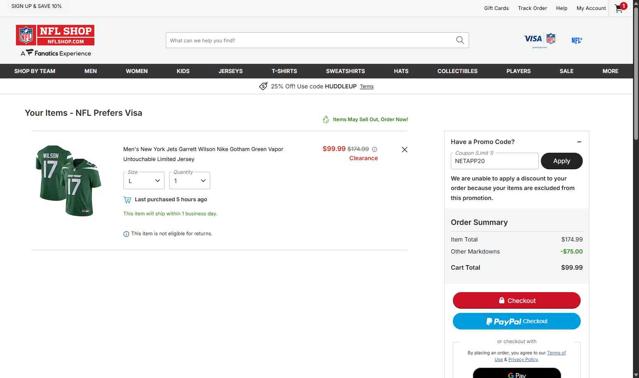Remove the Jets jersey with the X
This screenshot has height=378, width=639.
(404, 149)
